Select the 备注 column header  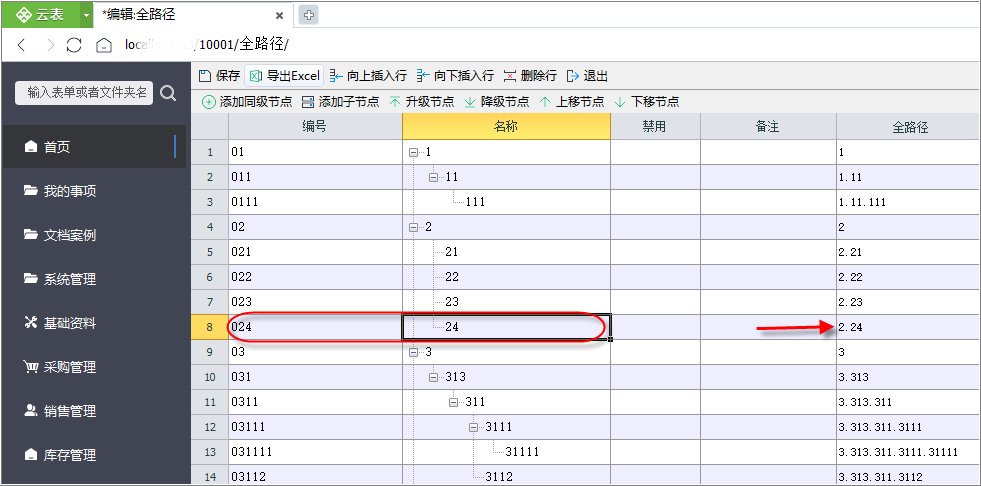point(768,127)
